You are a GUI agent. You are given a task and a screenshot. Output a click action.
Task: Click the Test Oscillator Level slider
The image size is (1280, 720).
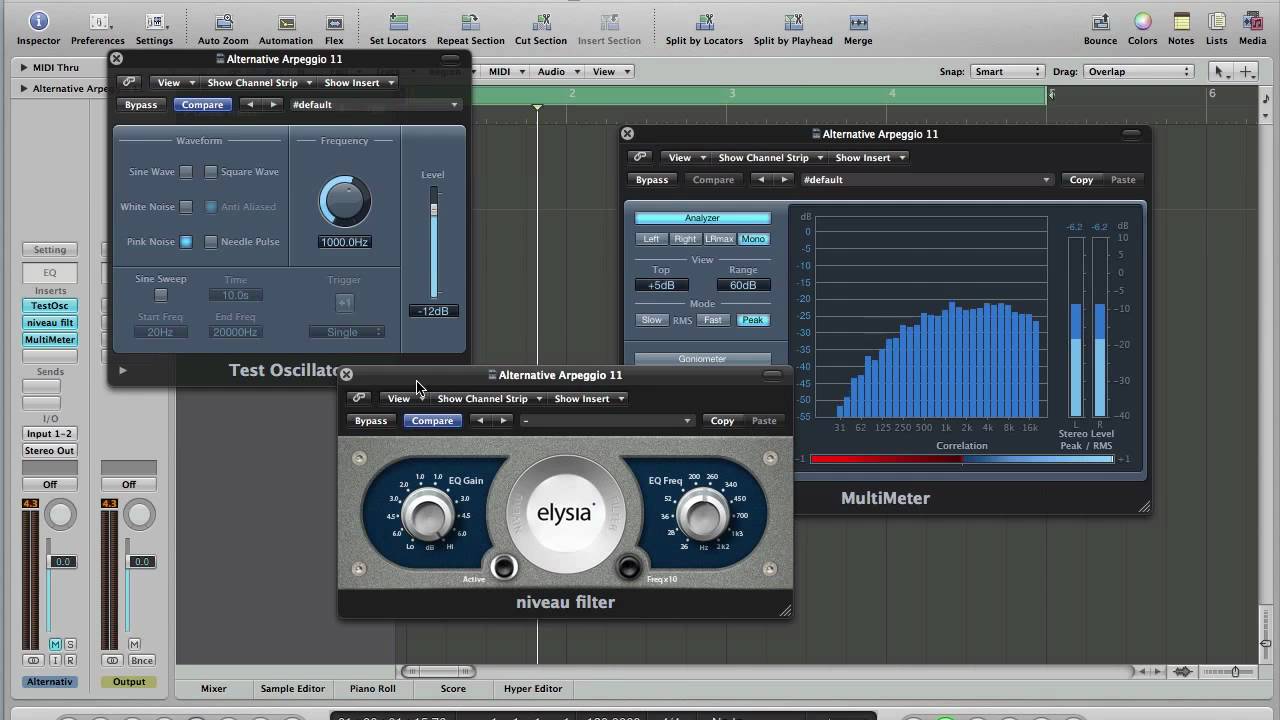[434, 242]
